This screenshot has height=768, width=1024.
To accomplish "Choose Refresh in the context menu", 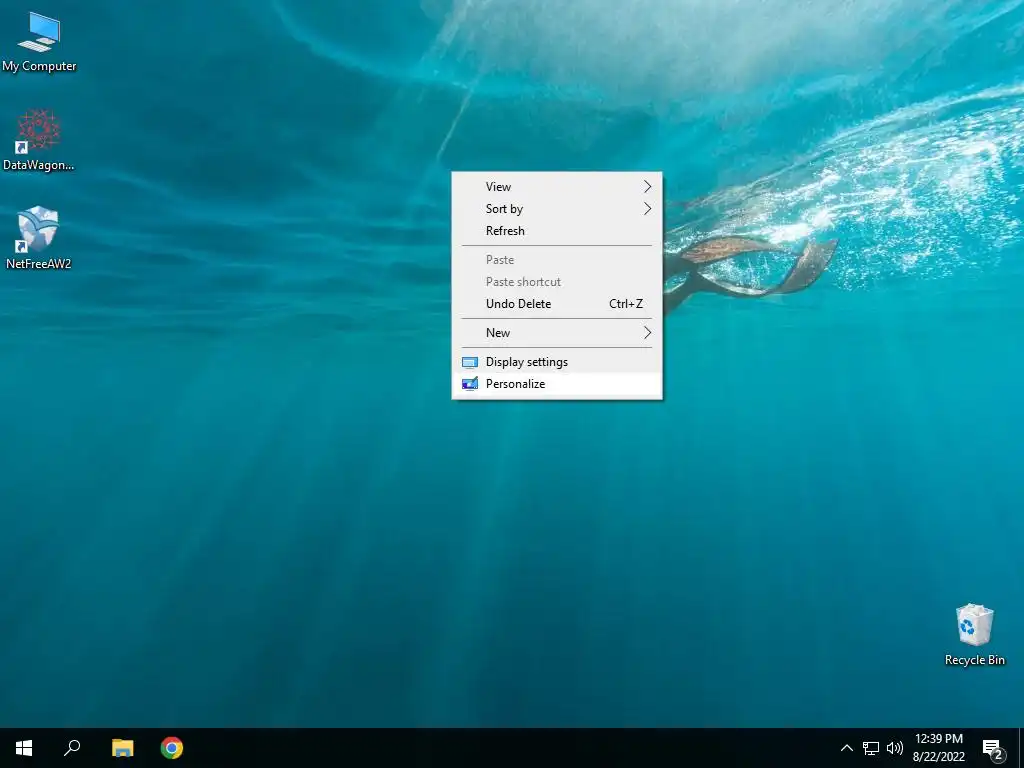I will pos(557,231).
